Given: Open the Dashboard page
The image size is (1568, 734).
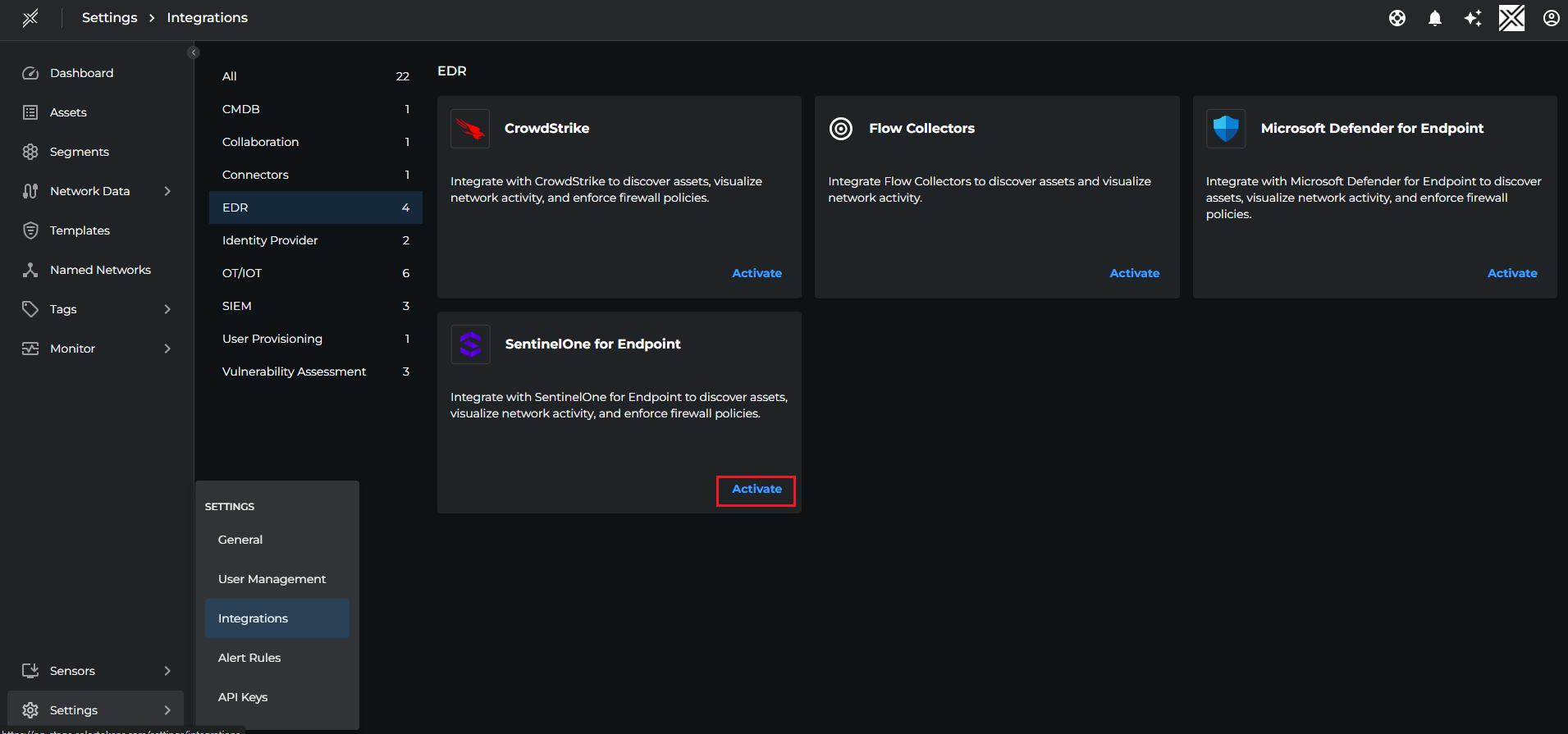Looking at the screenshot, I should click(x=81, y=73).
